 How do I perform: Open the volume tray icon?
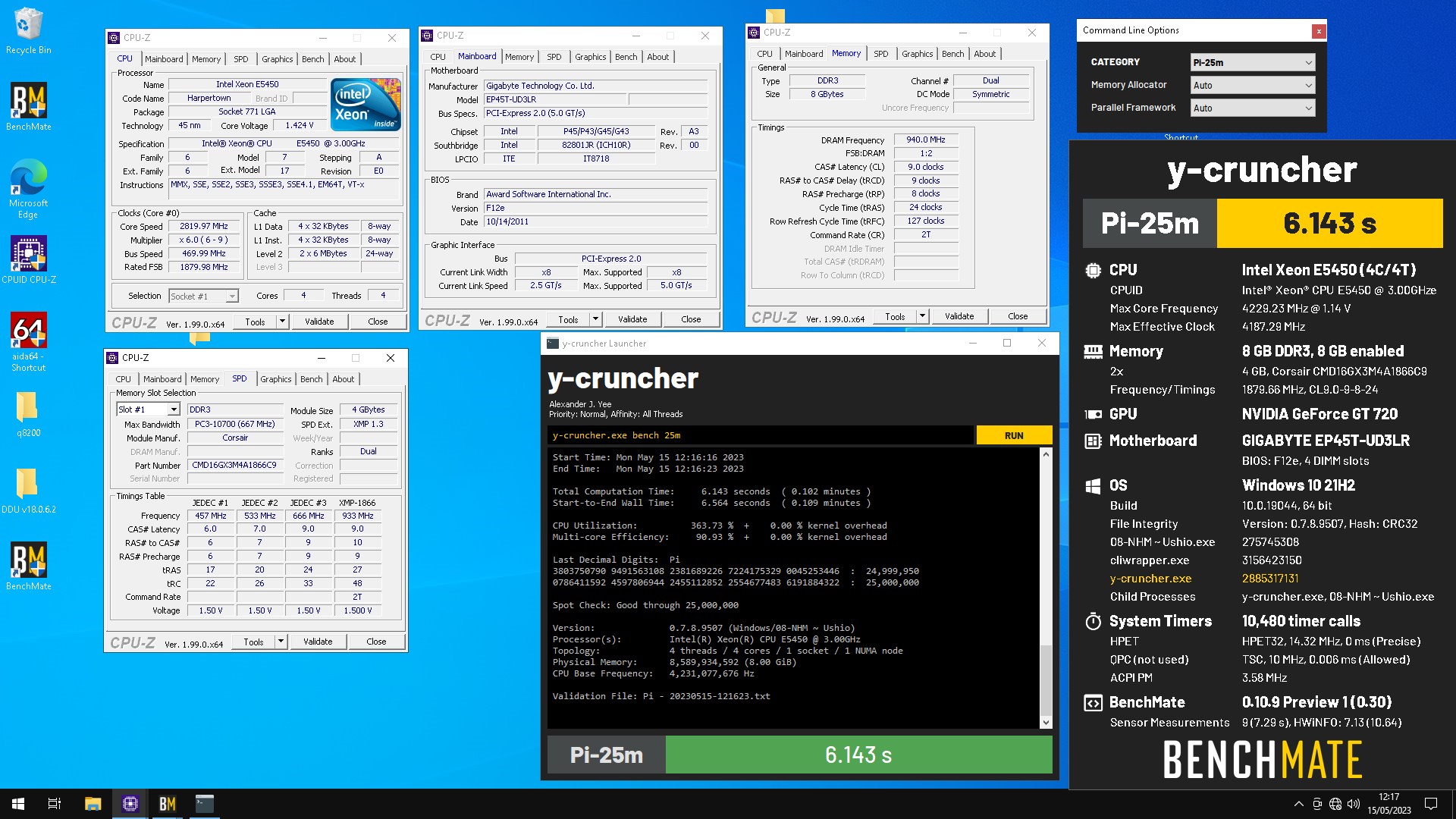(x=1354, y=804)
